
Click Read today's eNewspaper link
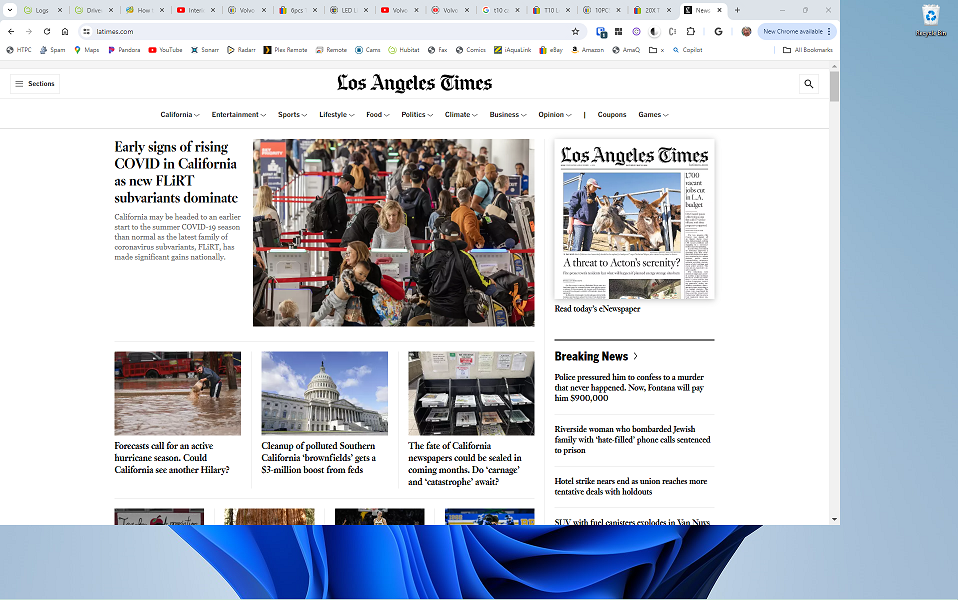(x=597, y=309)
